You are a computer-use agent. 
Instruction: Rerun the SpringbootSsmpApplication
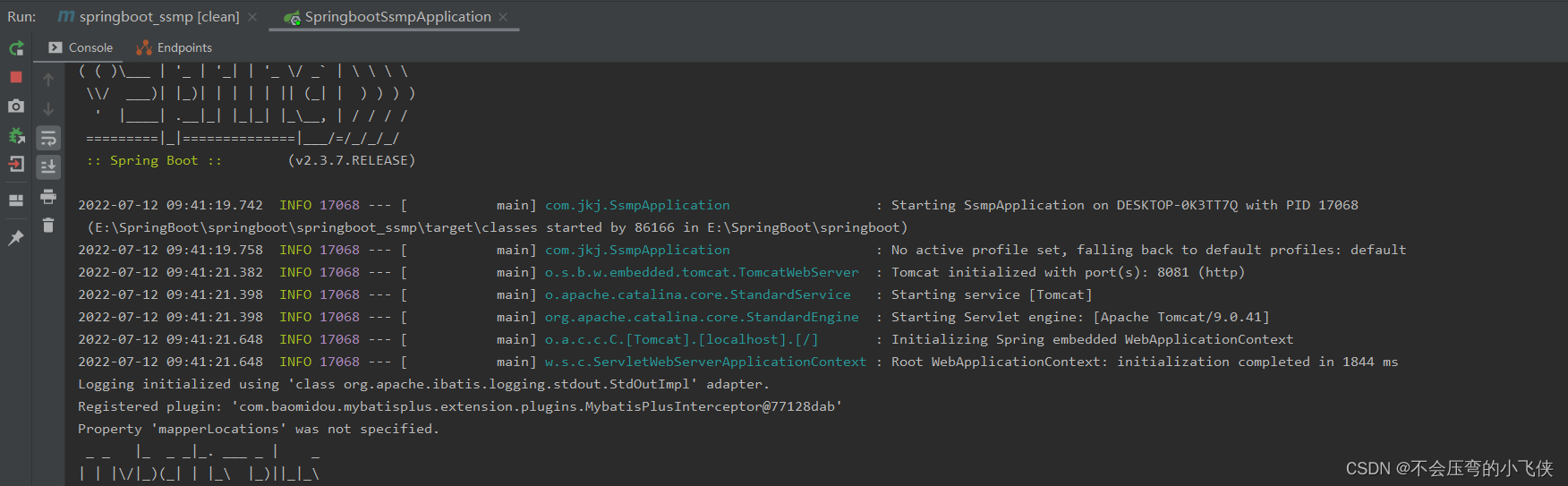[x=16, y=48]
